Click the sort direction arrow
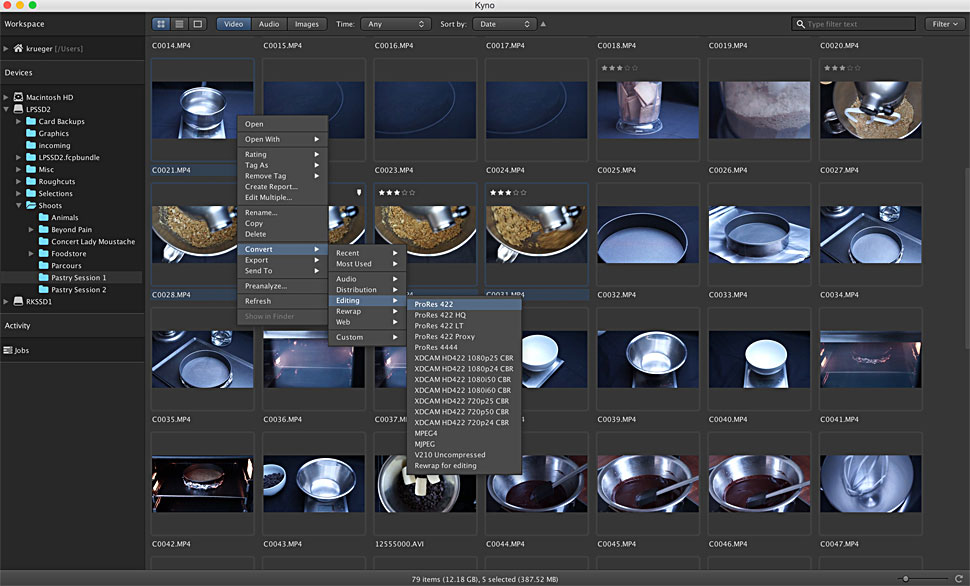970x586 pixels. click(x=543, y=24)
